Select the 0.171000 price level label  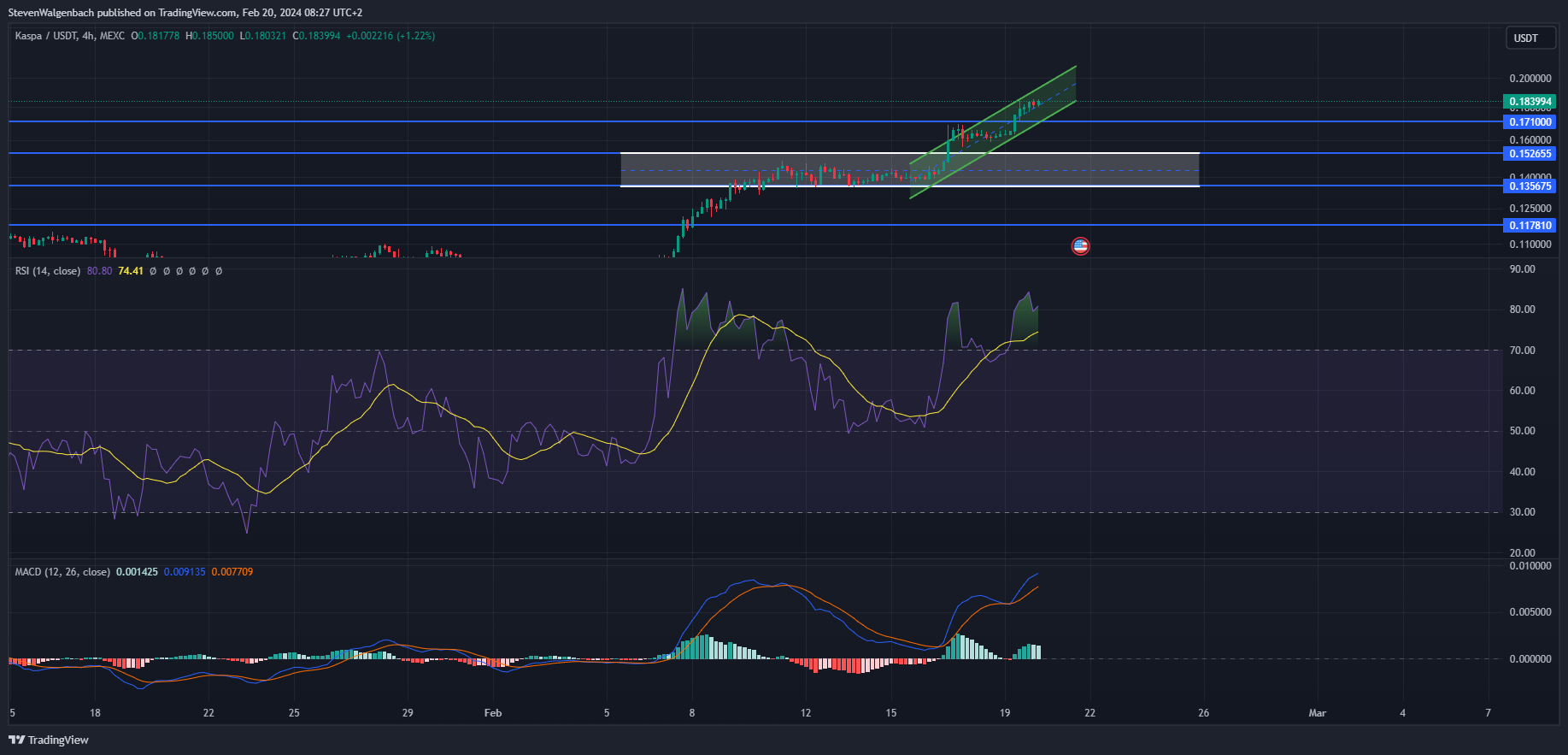click(x=1530, y=122)
